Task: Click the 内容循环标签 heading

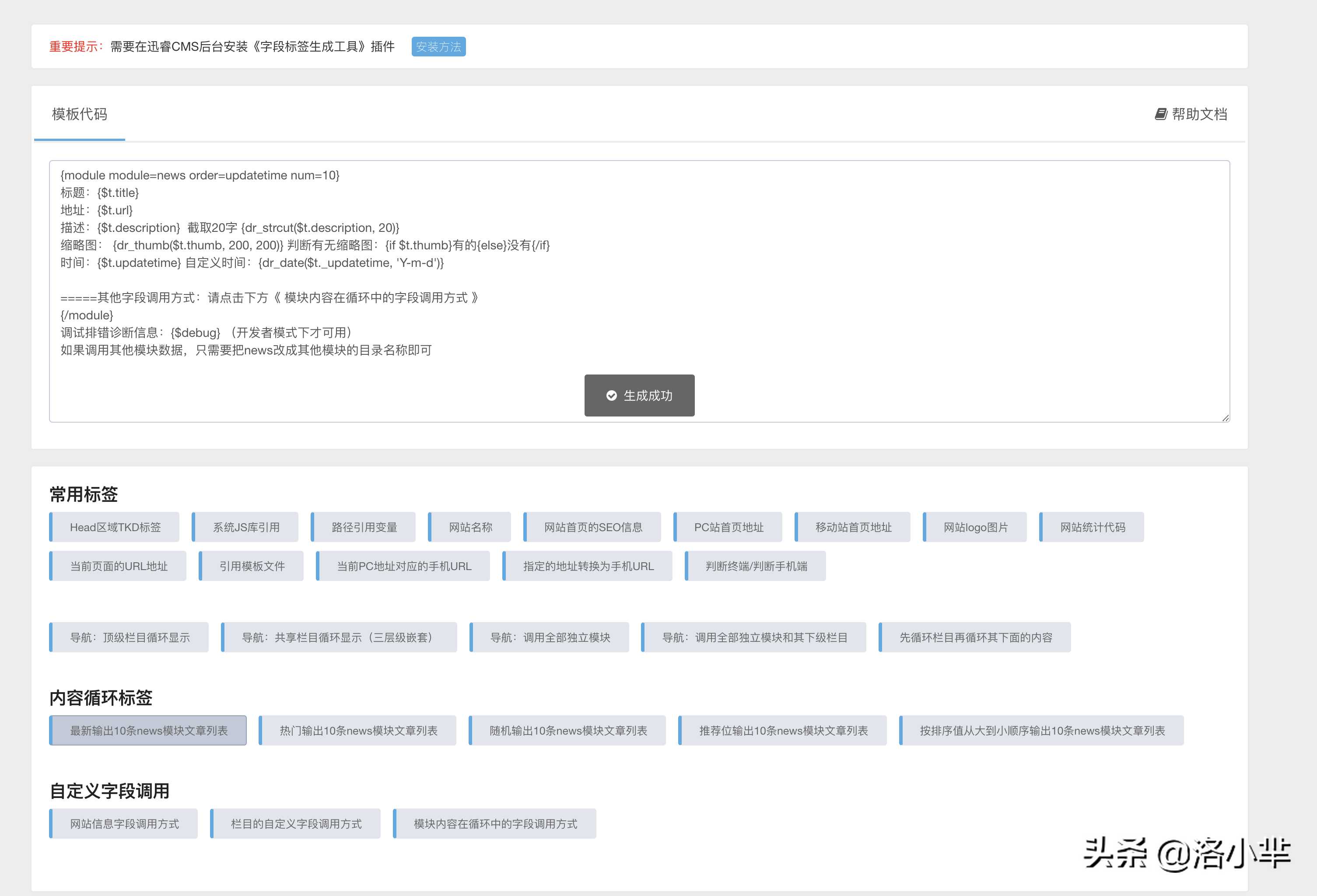Action: click(101, 697)
